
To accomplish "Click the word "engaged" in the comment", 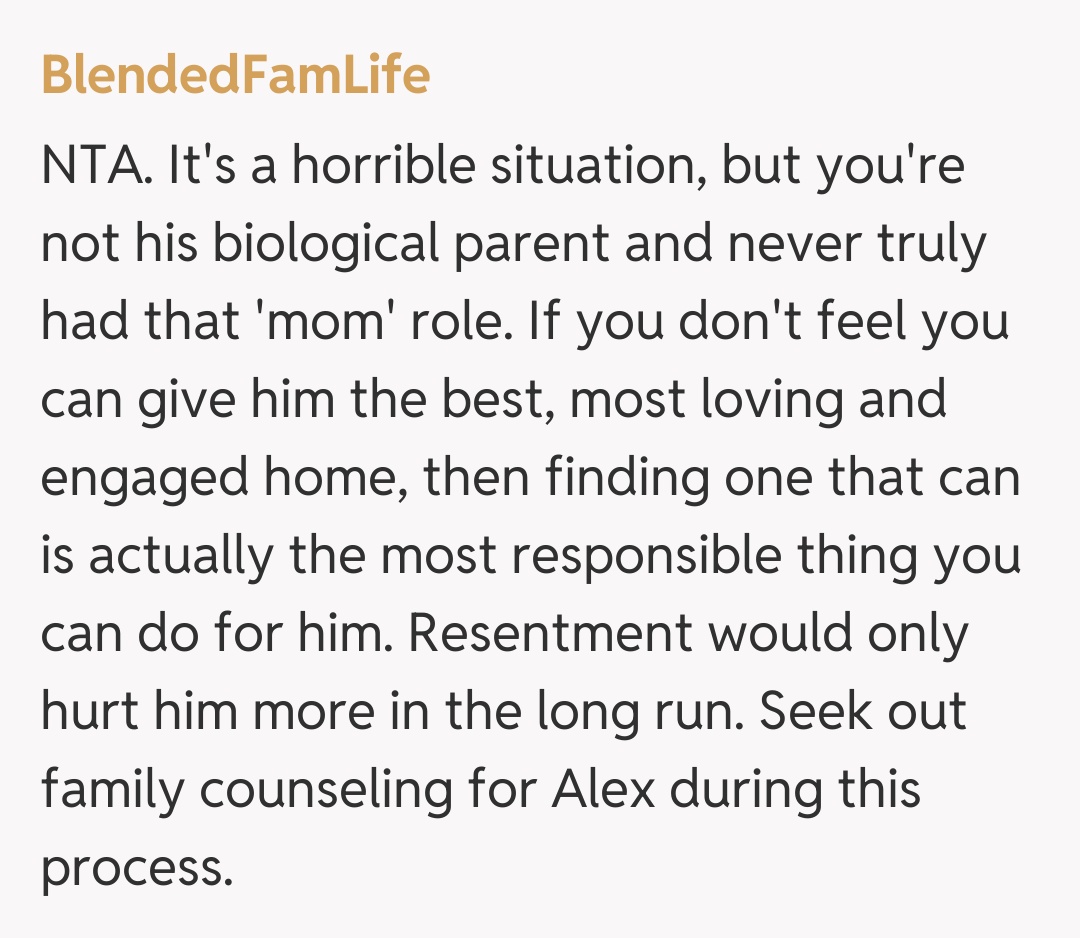I will pos(143,480).
